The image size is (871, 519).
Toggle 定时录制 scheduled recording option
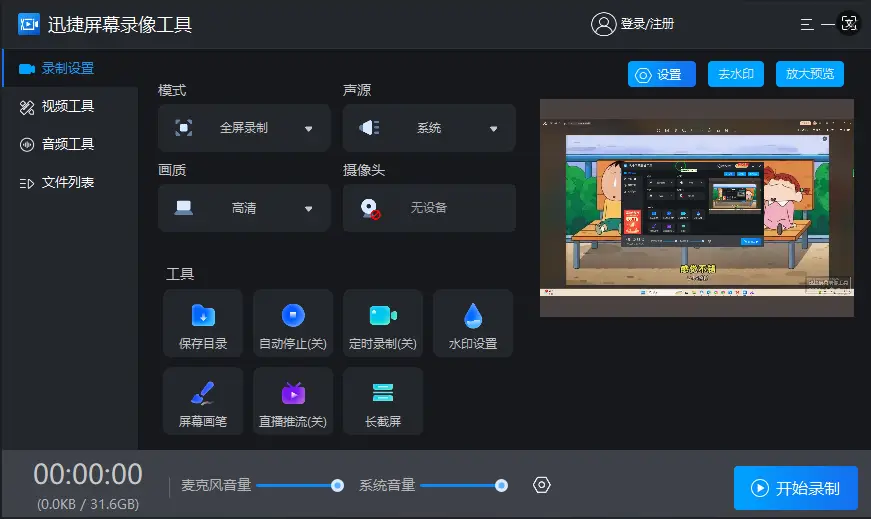tap(383, 329)
